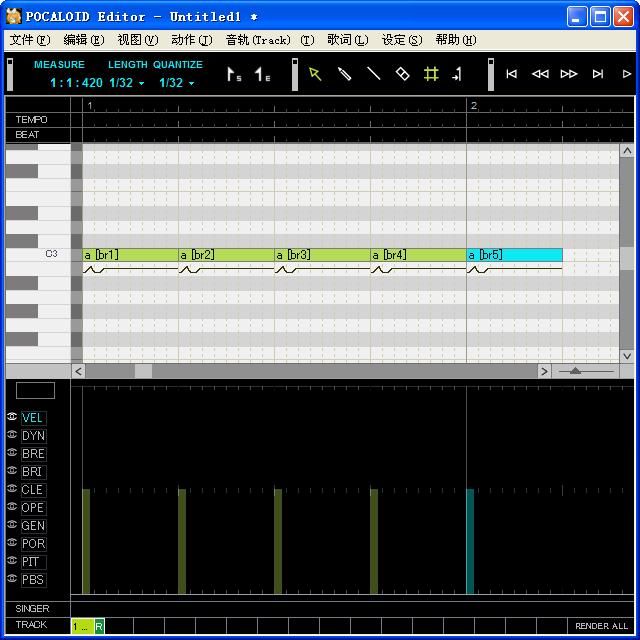Toggle the eye icon next to DYN
Image resolution: width=640 pixels, height=640 pixels.
12,435
